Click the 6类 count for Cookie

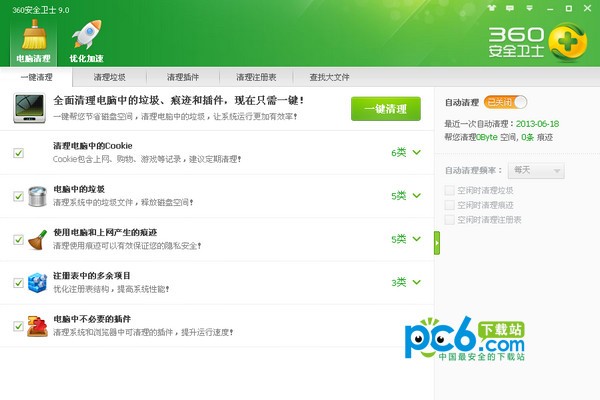click(x=398, y=153)
